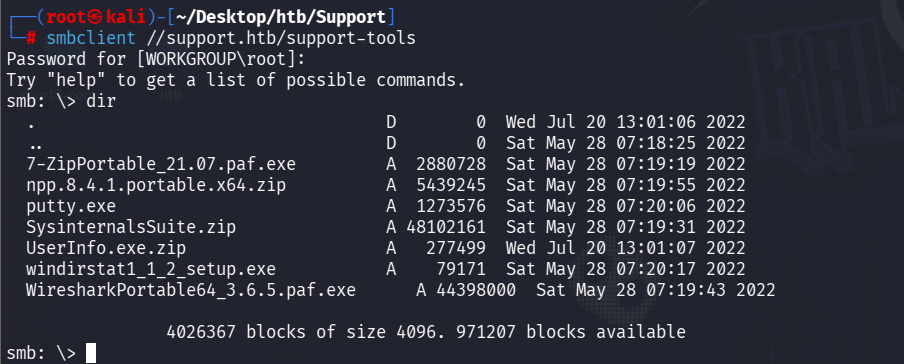Click the putty.exe file entry
904x364 pixels.
[71, 206]
